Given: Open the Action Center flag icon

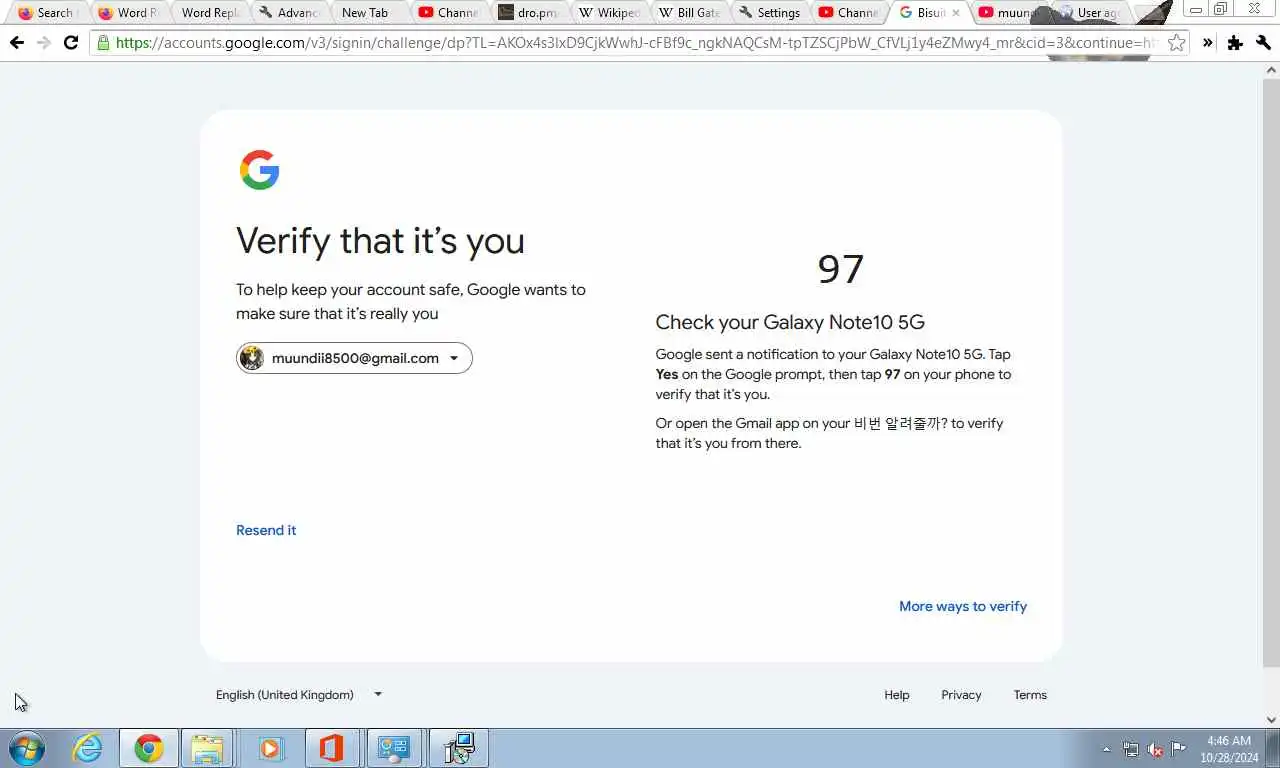Looking at the screenshot, I should (1179, 749).
